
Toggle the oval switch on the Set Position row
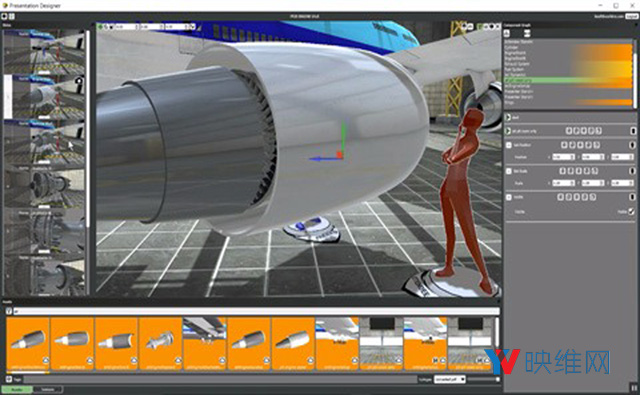632,145
